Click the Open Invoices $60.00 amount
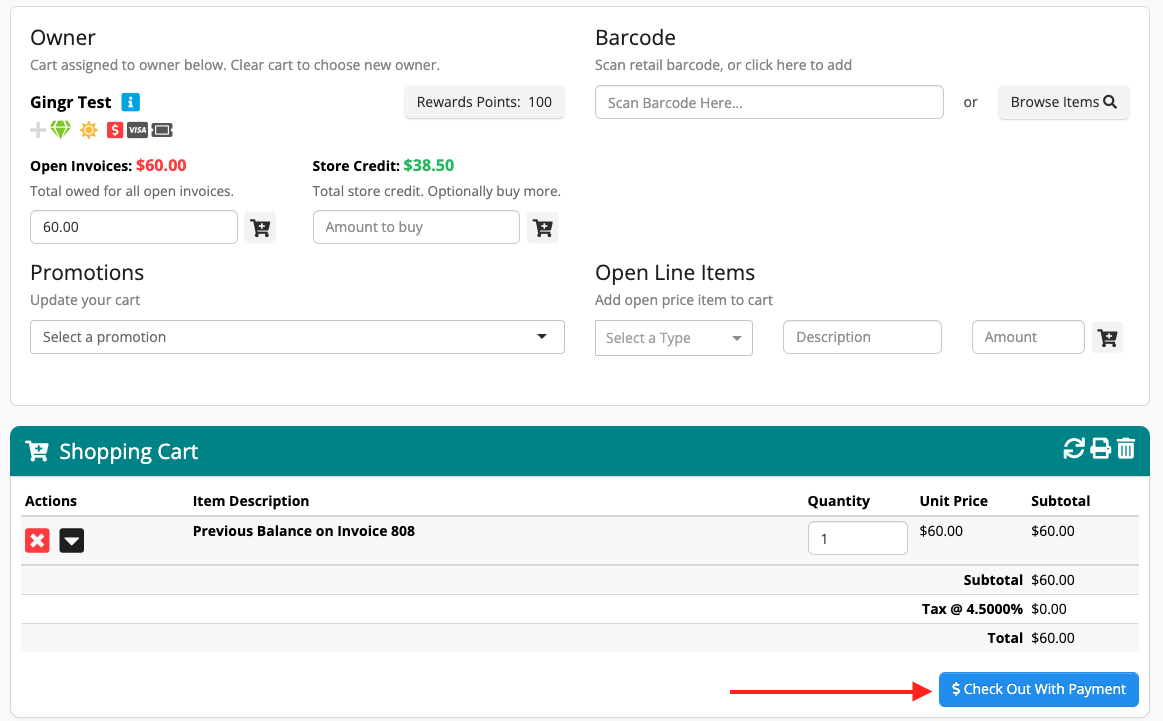Viewport: 1163px width, 721px height. [161, 165]
